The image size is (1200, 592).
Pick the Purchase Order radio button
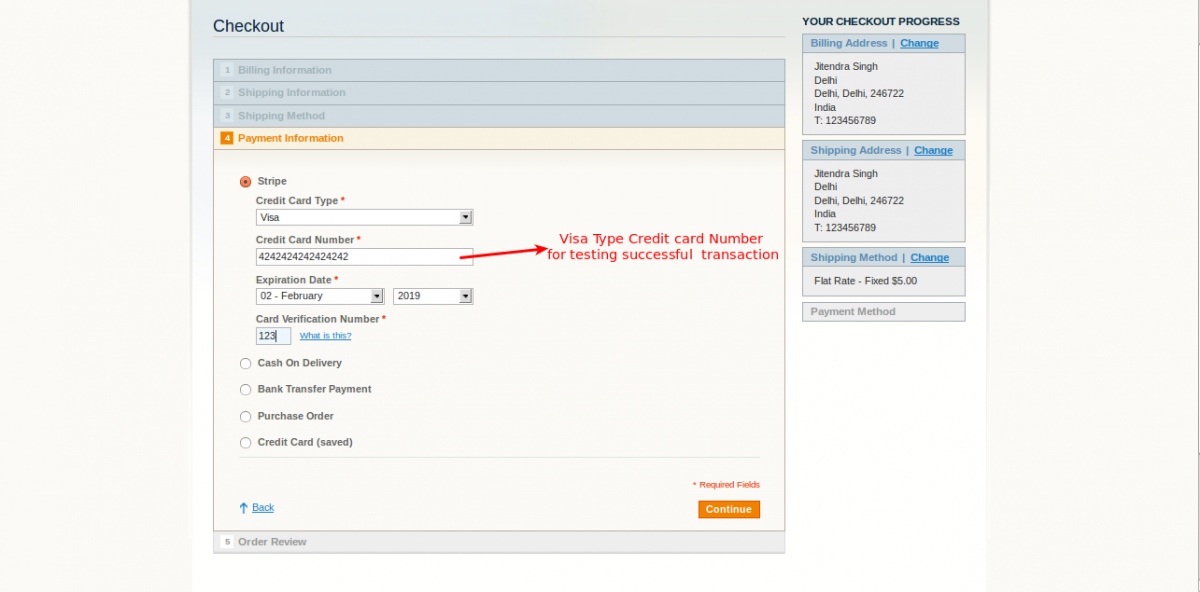[246, 417]
